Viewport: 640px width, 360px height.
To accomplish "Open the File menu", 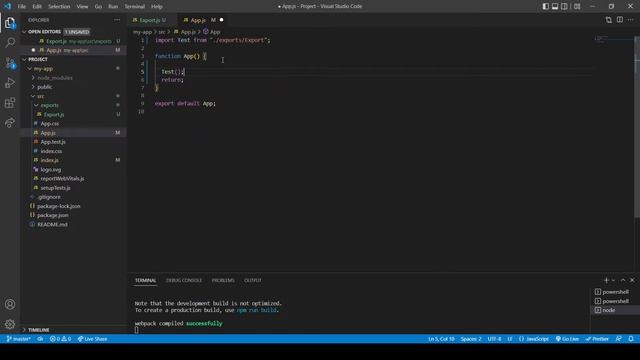I will click(22, 7).
